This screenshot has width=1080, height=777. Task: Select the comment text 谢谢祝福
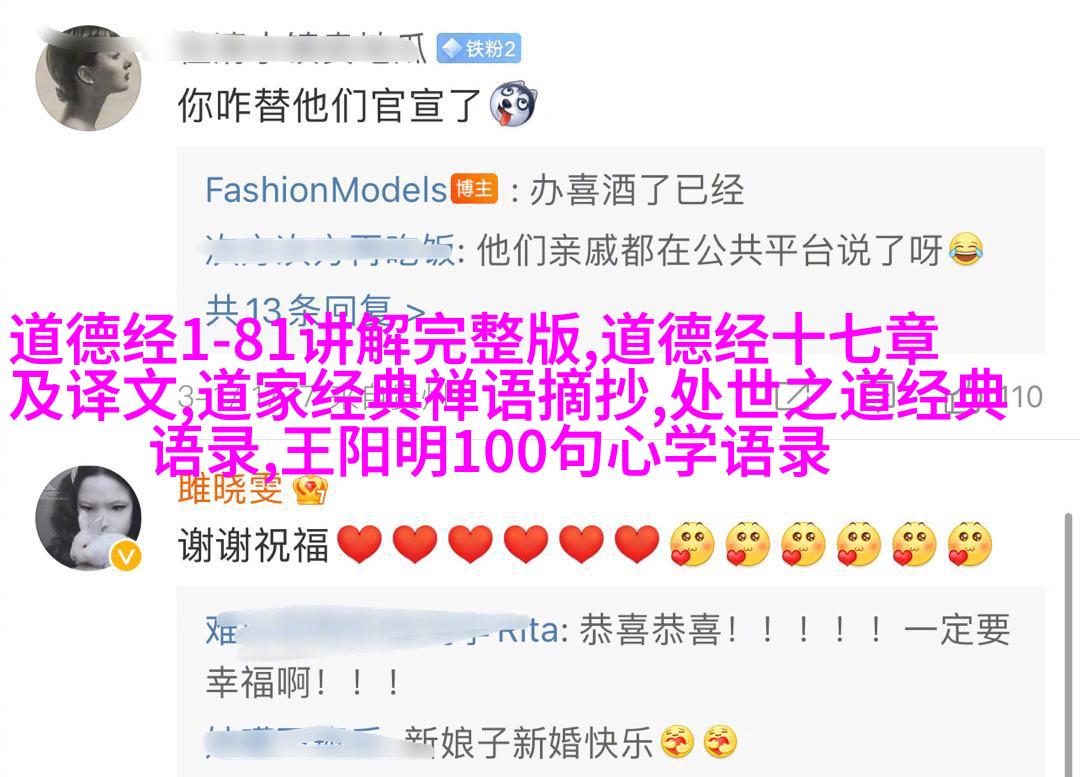pos(253,546)
